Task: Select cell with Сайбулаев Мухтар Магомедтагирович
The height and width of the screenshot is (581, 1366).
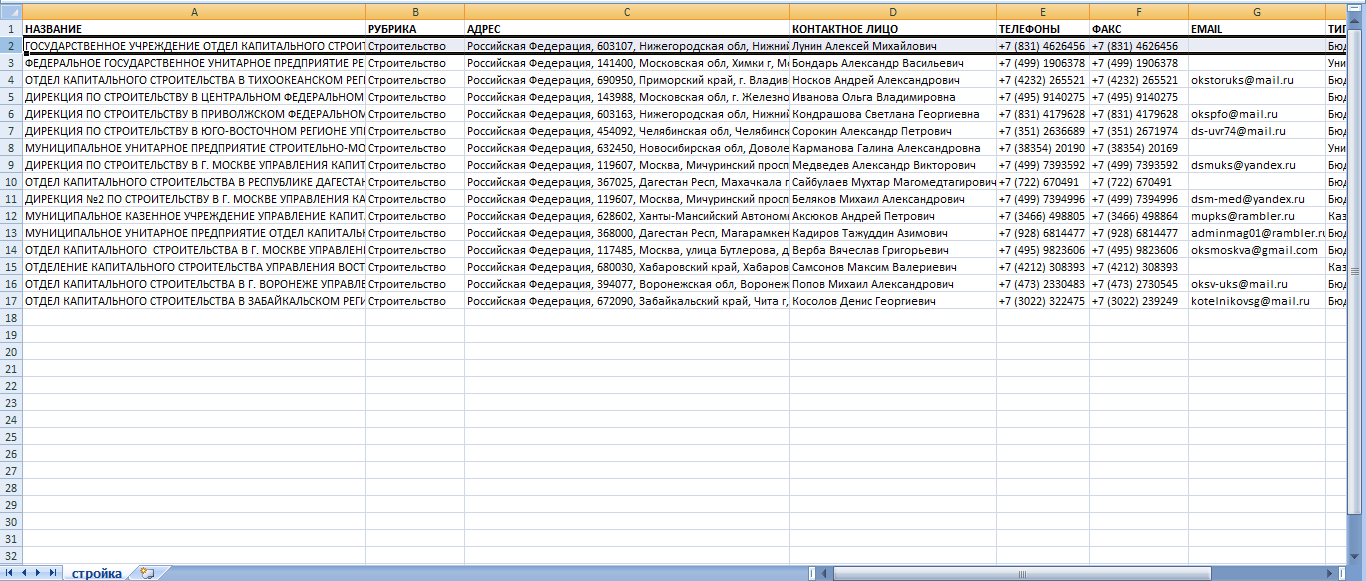Action: tap(893, 182)
